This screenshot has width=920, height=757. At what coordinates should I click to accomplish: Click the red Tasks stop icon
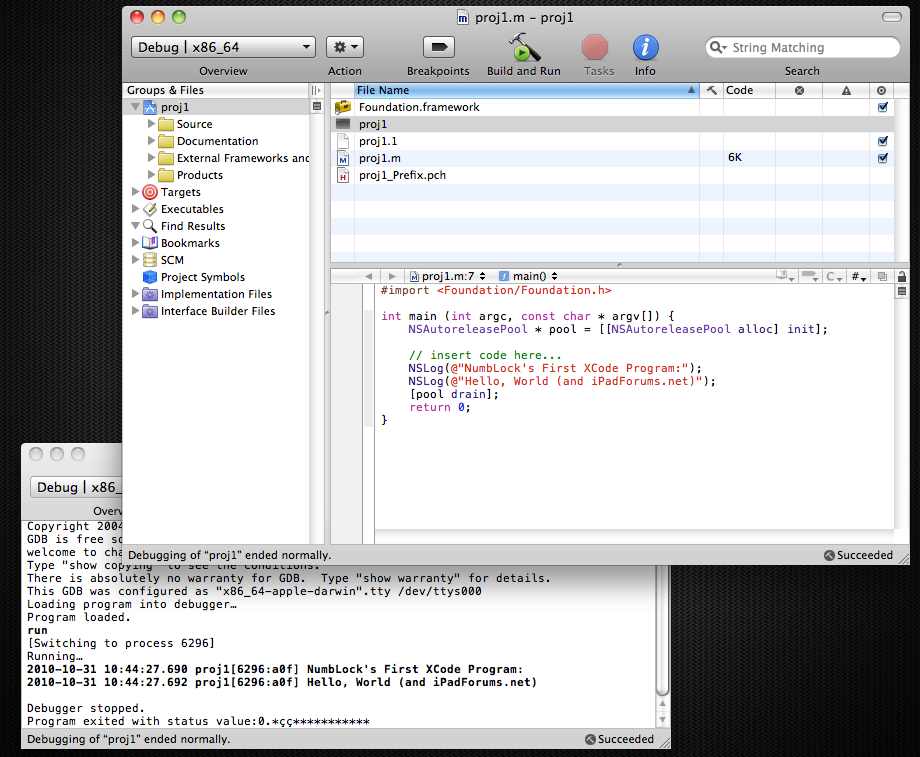pyautogui.click(x=595, y=47)
